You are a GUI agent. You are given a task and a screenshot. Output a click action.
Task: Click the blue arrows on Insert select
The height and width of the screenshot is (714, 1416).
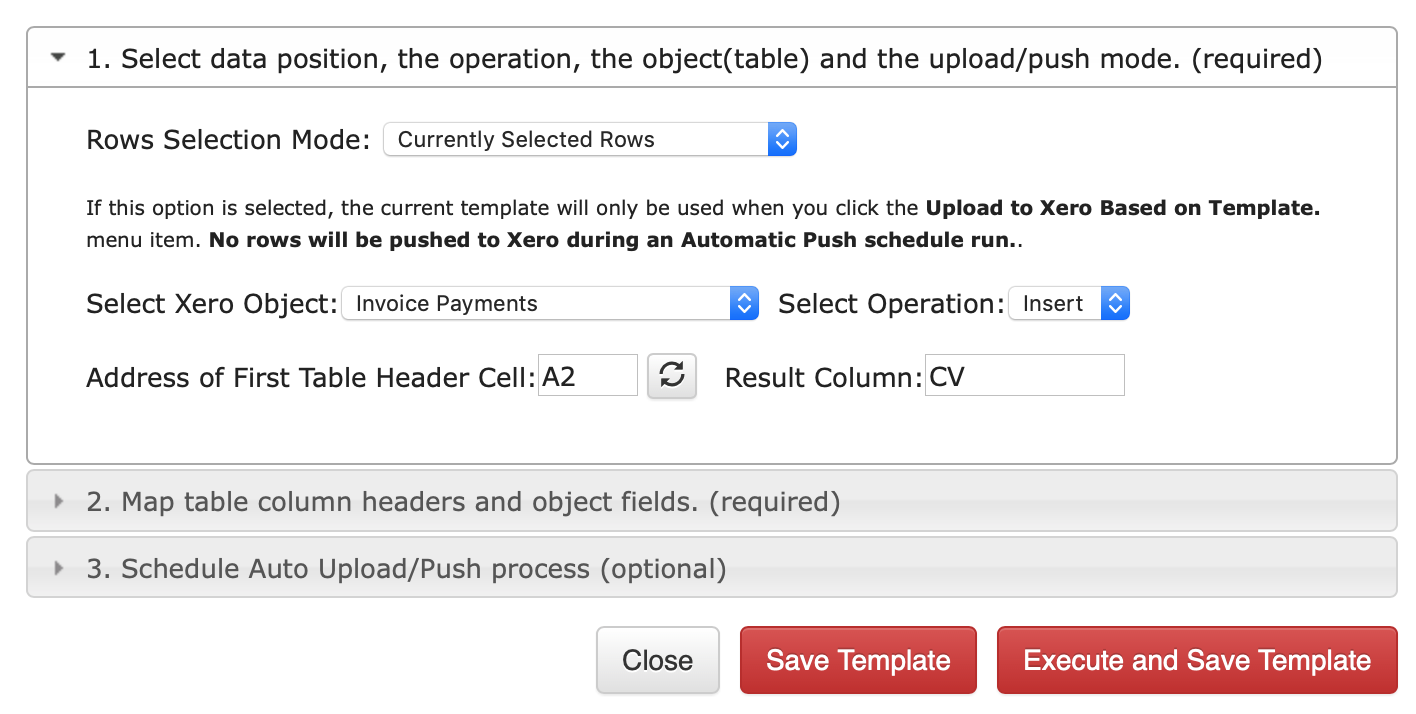pyautogui.click(x=1115, y=303)
